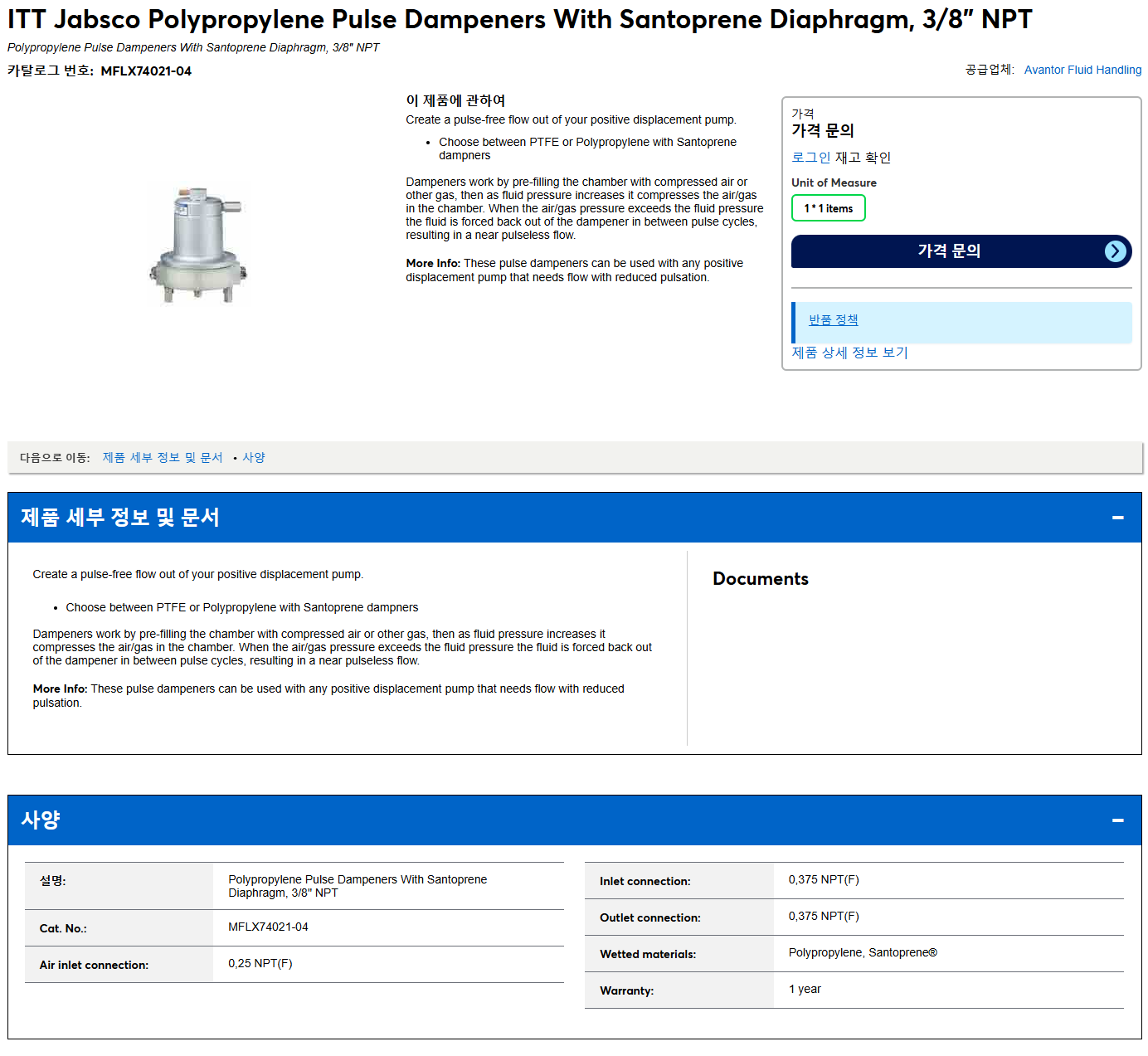Click the 이 제품에 관하여 heading
The image size is (1148, 1056).
[x=455, y=100]
